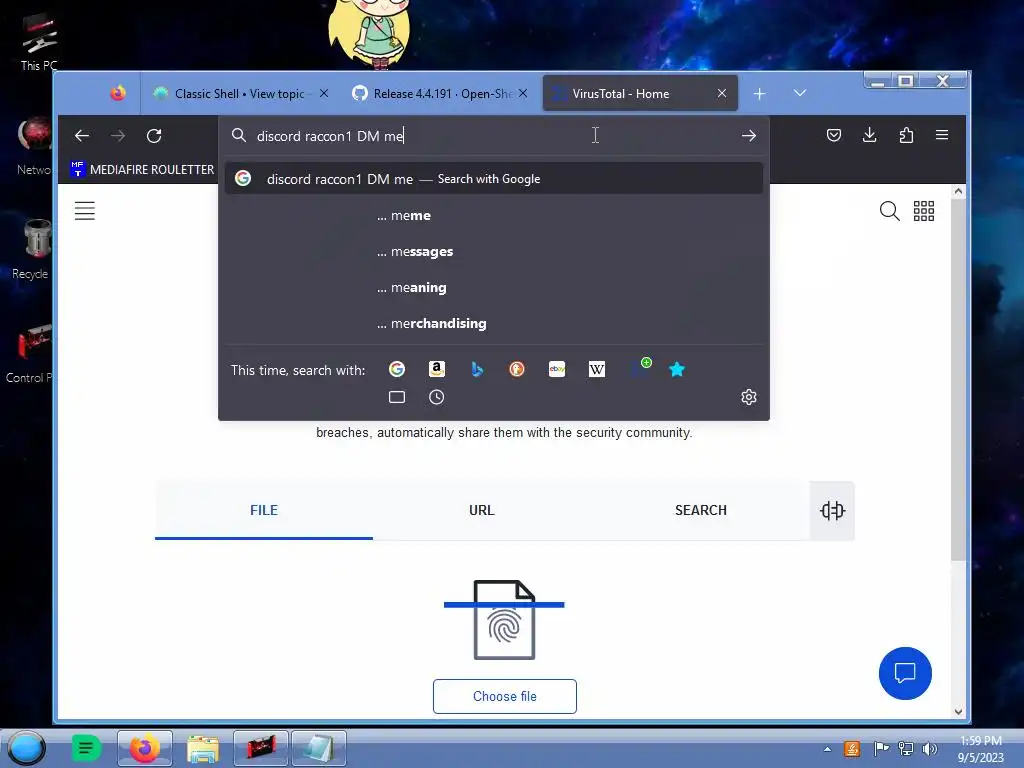Click the page scroll up arrow
Viewport: 1024px width, 768px height.
[x=958, y=191]
